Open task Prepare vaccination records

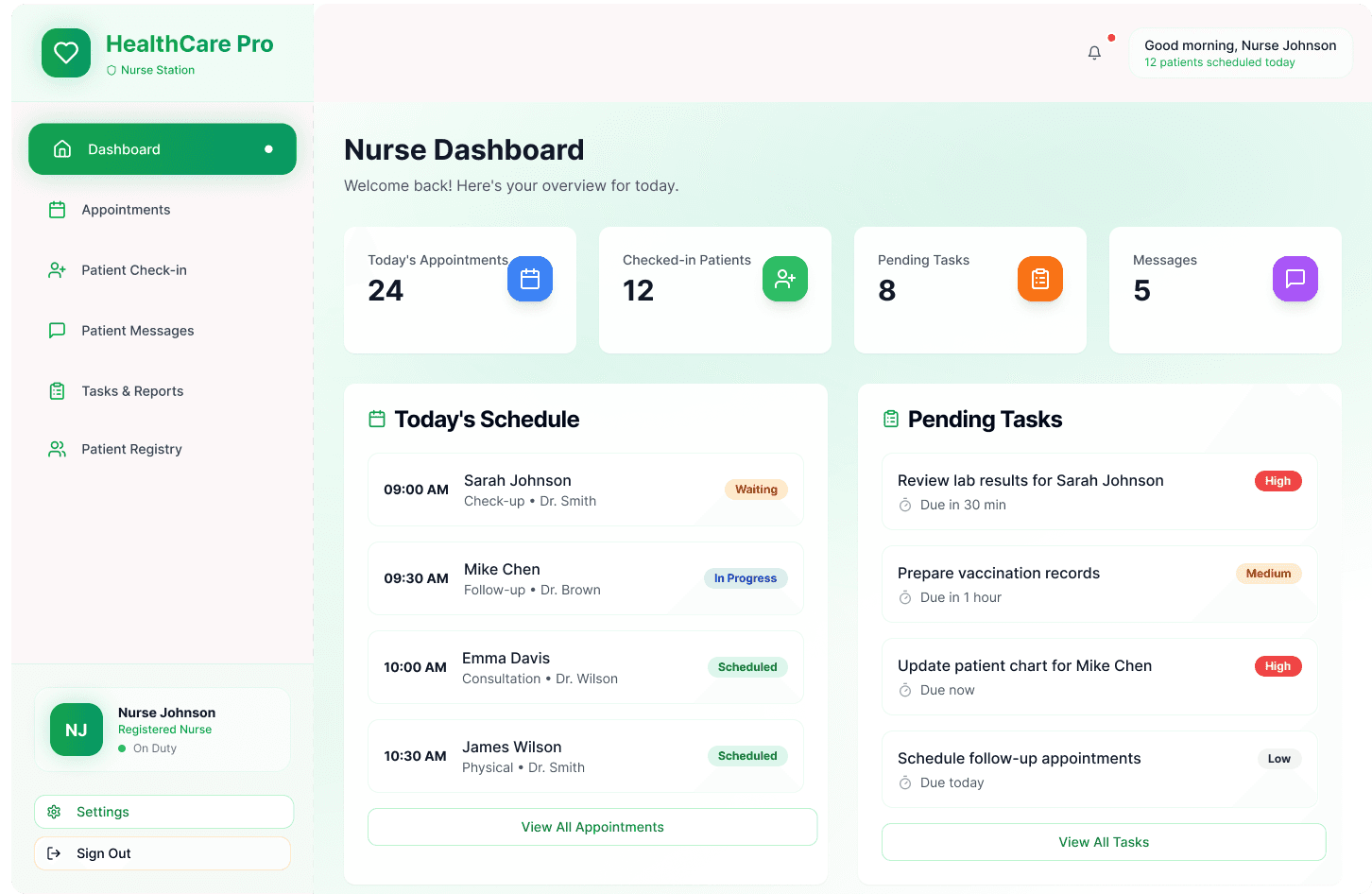(x=1100, y=584)
